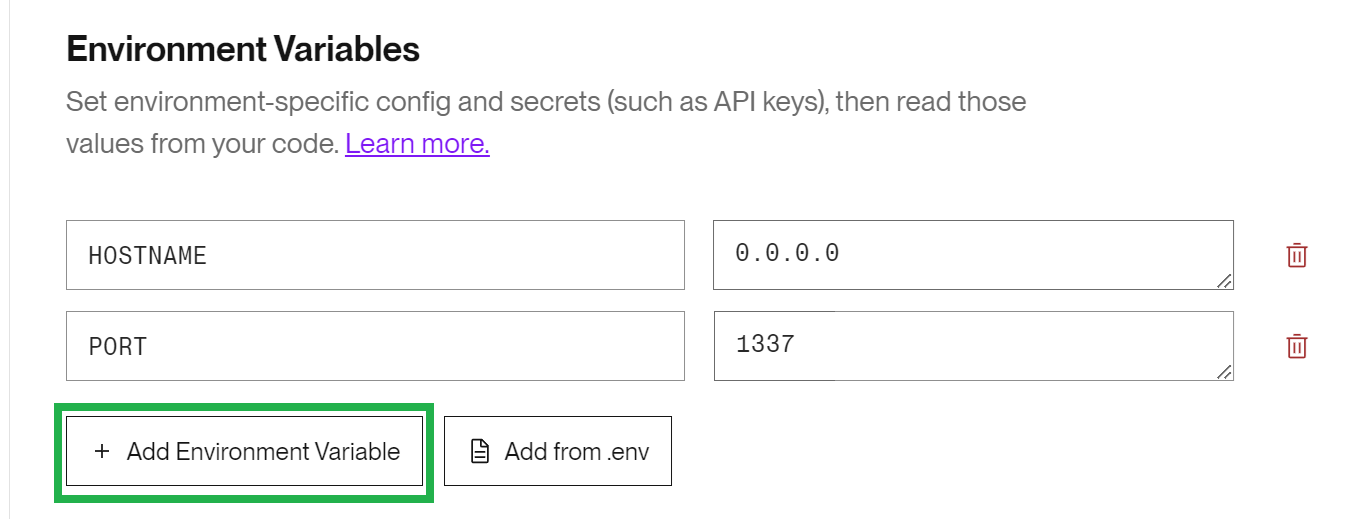Screen dimensions: 1359x519
Task: Click the Add Environment Variable button
Action: click(244, 451)
